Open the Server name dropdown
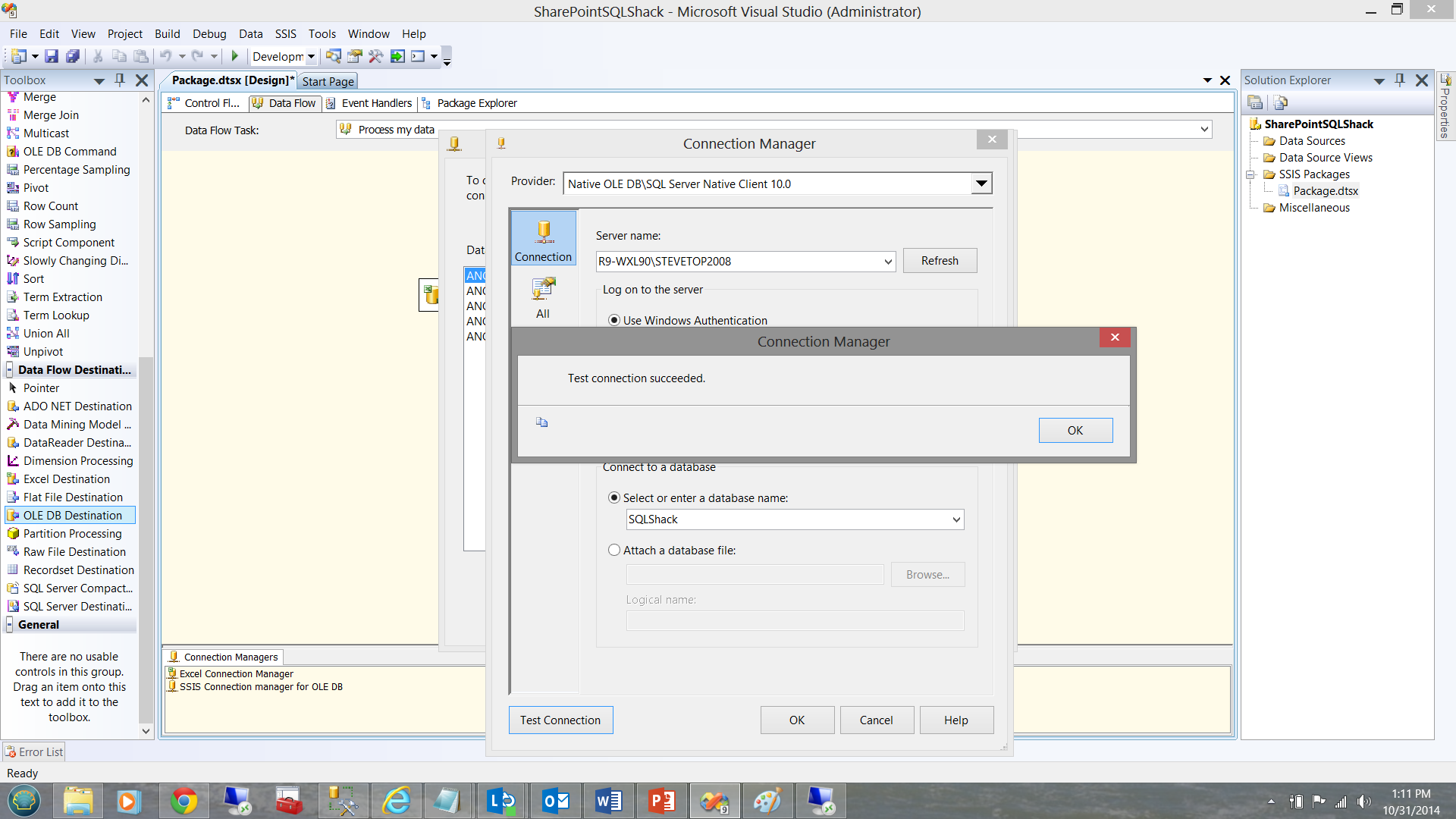This screenshot has height=819, width=1456. (x=888, y=262)
